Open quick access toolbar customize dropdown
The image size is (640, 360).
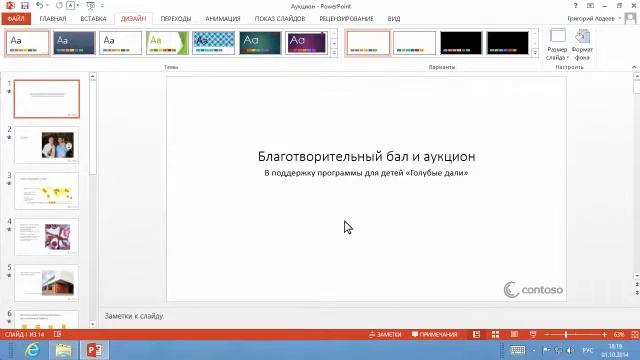(x=102, y=6)
